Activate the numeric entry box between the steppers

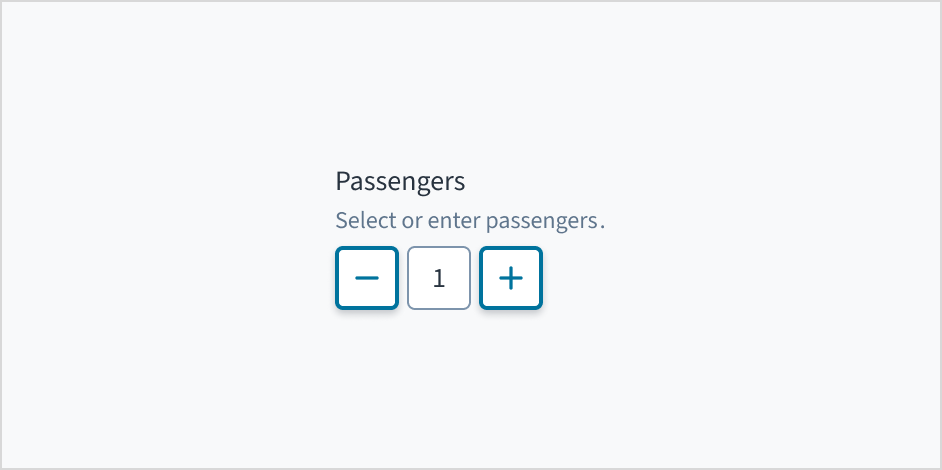coord(439,278)
